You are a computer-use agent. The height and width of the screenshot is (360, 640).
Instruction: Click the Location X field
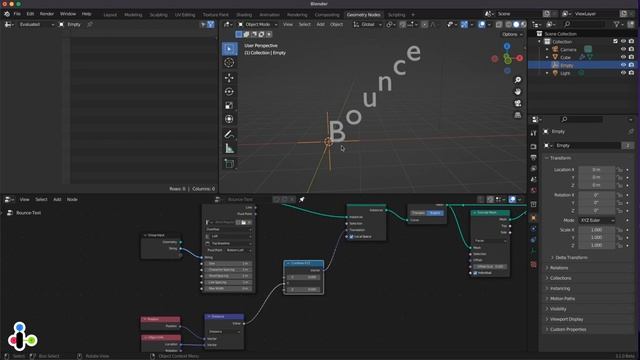[596, 170]
